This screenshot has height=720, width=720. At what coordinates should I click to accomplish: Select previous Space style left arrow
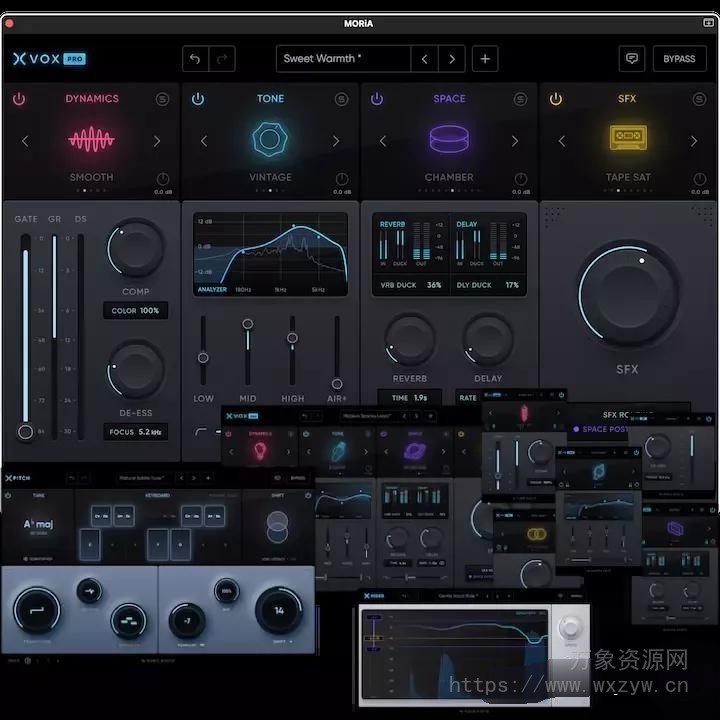coord(383,141)
